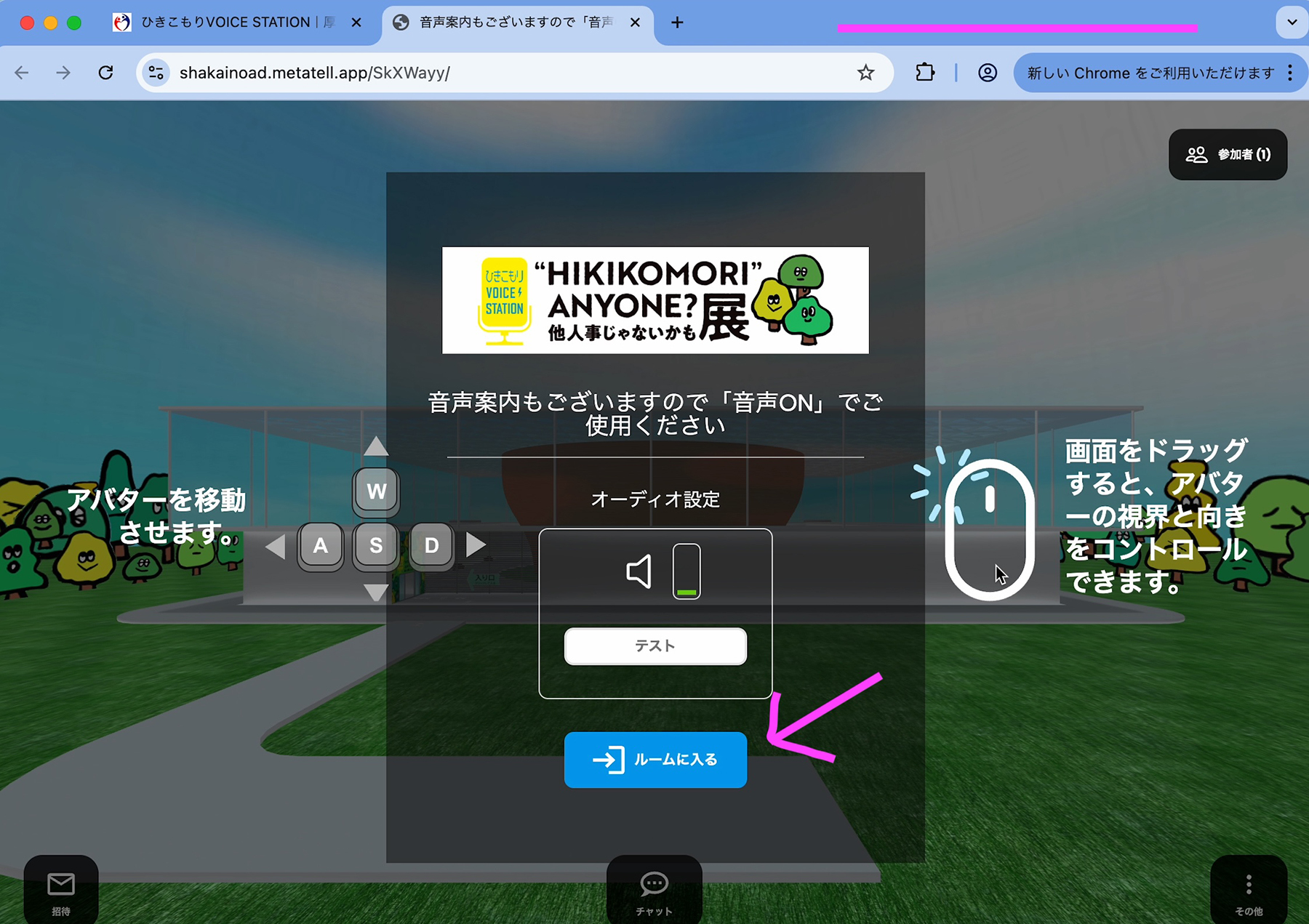1309x924 pixels.
Task: Close the ひきこもりVOICE STATION tab
Action: click(x=356, y=23)
